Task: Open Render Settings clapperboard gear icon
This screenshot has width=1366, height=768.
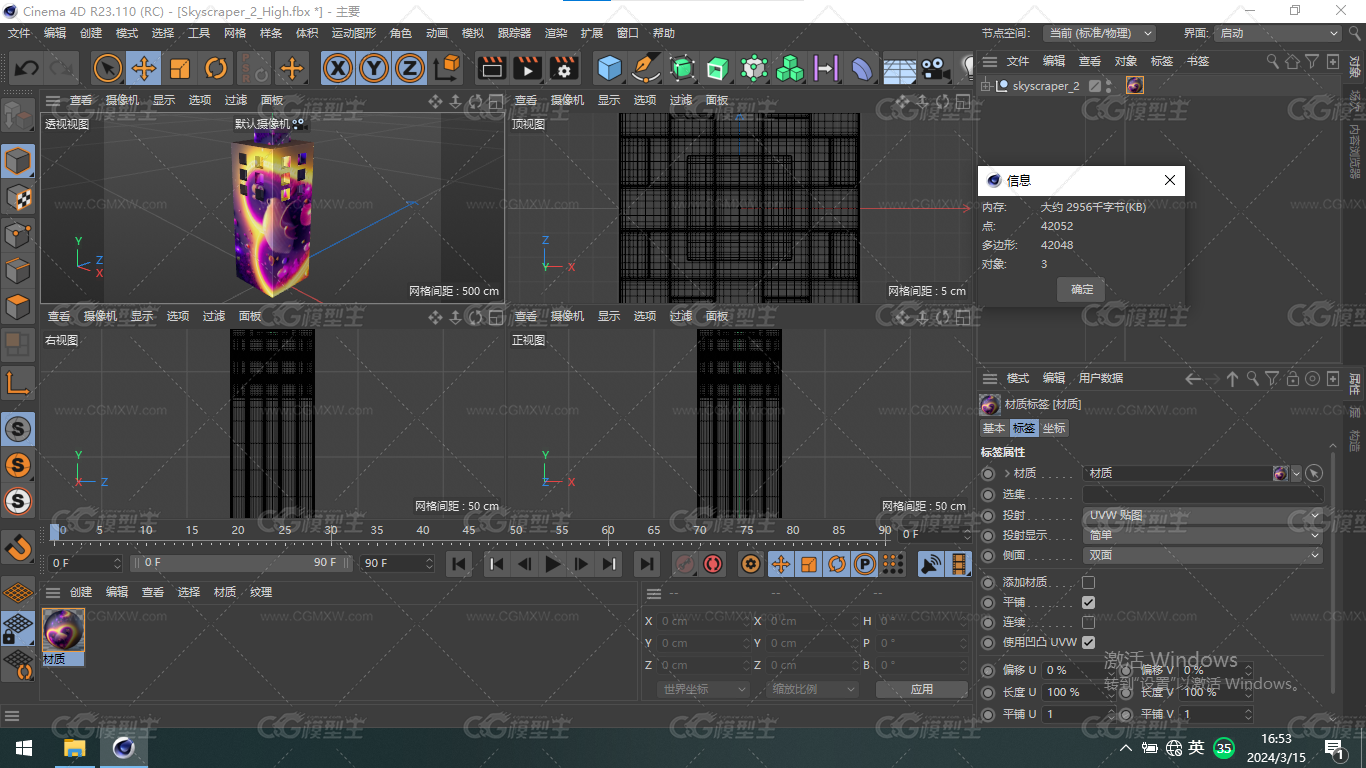Action: tap(564, 68)
